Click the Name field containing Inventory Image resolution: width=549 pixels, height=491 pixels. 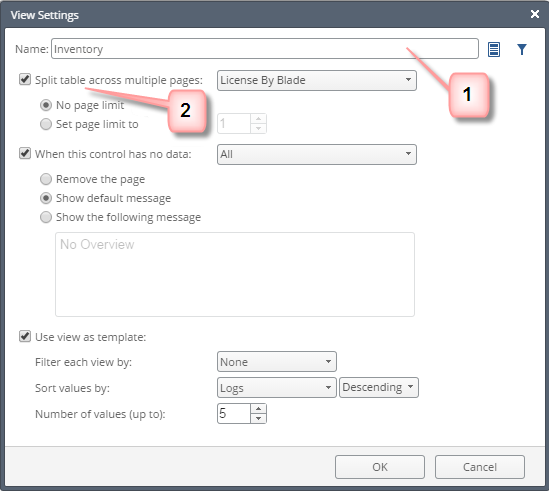[265, 49]
